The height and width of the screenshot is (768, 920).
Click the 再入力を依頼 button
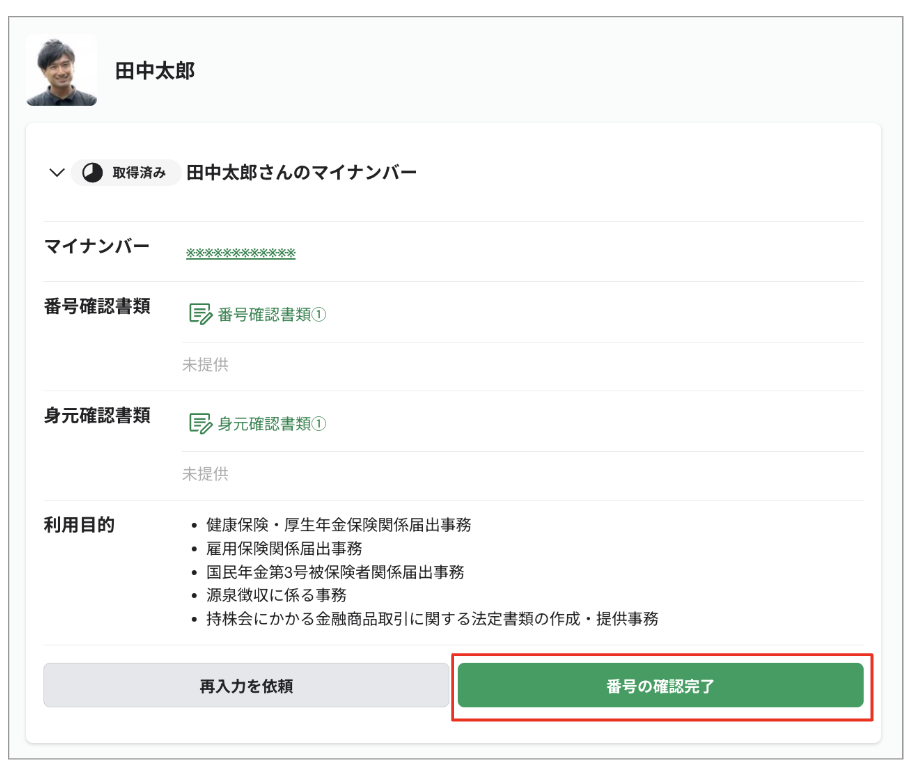pos(247,685)
